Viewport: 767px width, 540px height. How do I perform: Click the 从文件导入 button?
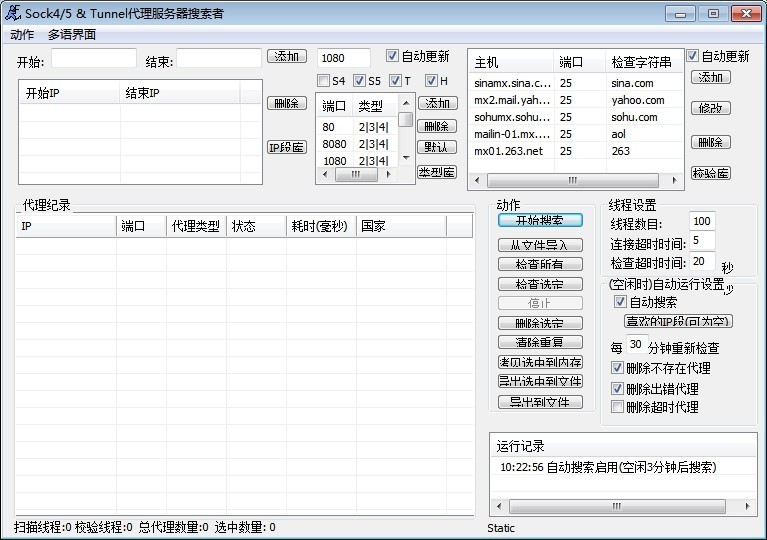[x=540, y=245]
